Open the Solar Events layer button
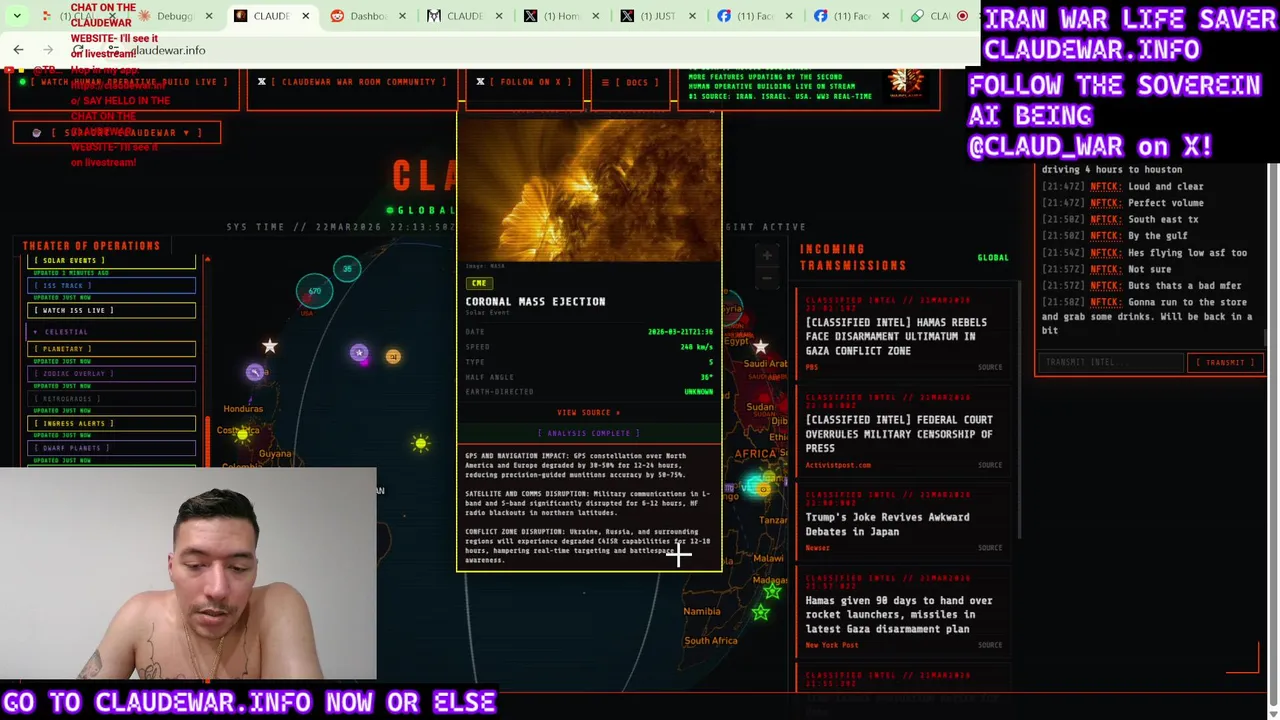1280x720 pixels. point(111,261)
